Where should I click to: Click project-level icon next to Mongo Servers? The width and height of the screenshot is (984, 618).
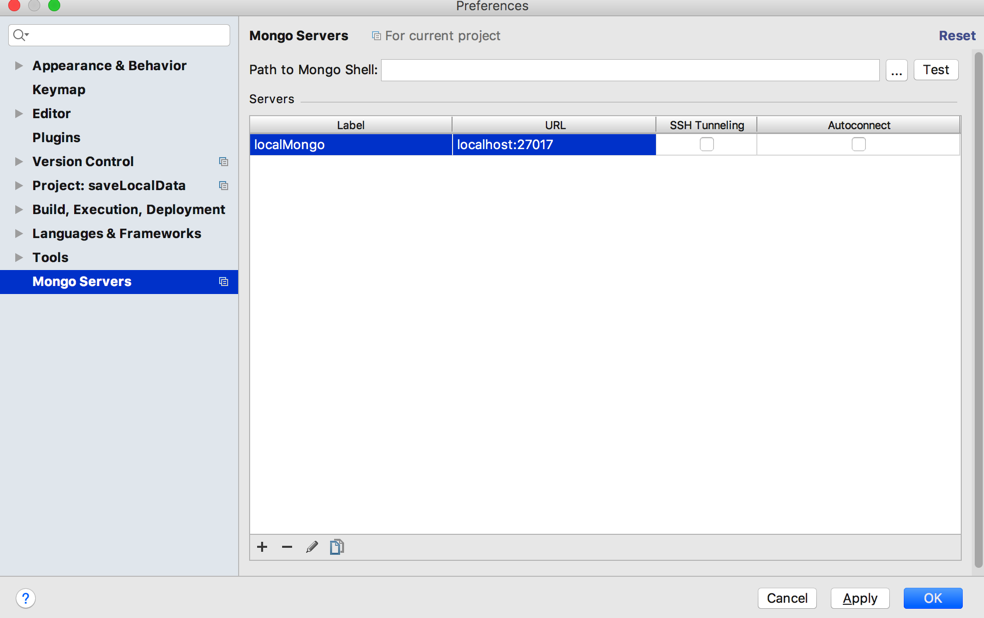223,282
